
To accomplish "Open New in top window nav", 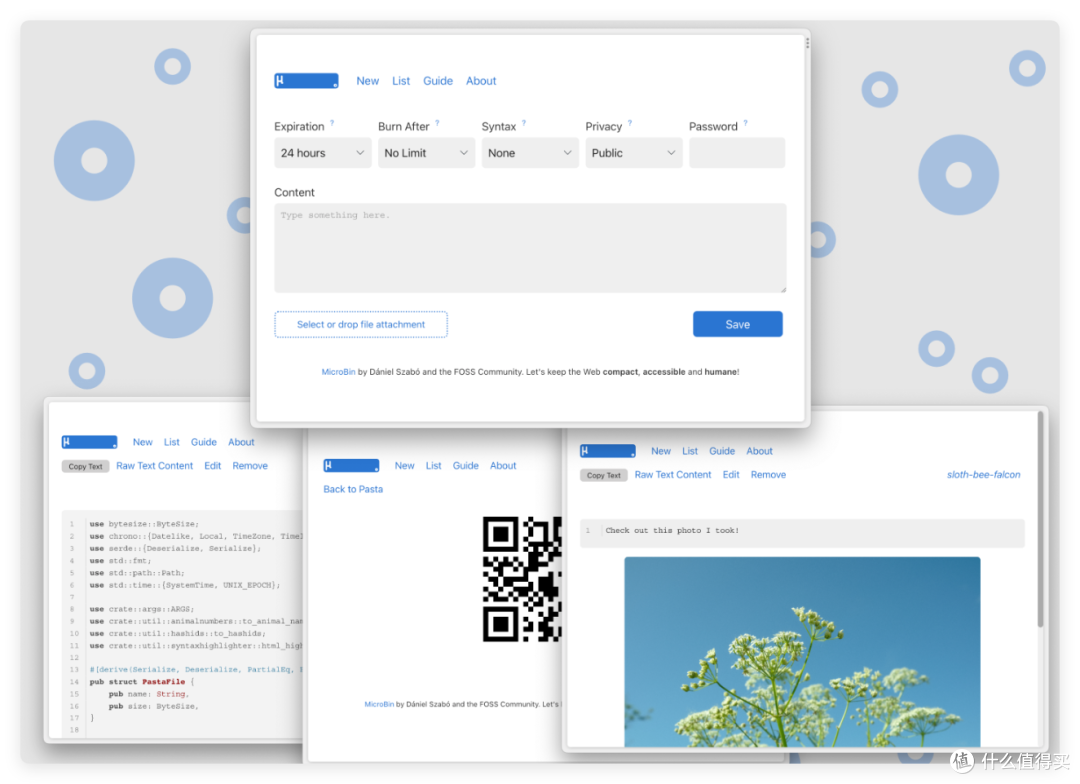I will (x=367, y=81).
